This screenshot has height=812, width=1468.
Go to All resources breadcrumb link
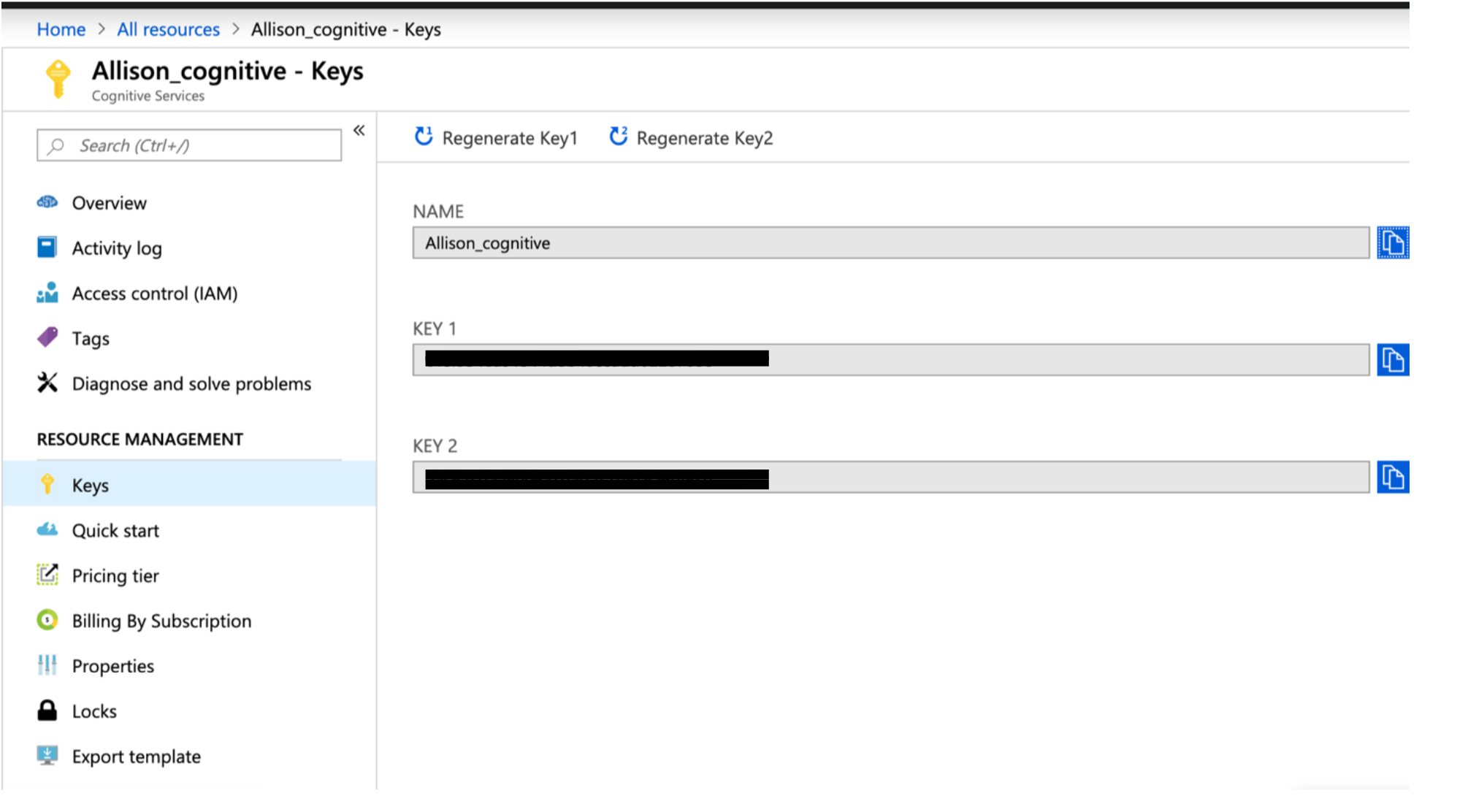coord(168,29)
